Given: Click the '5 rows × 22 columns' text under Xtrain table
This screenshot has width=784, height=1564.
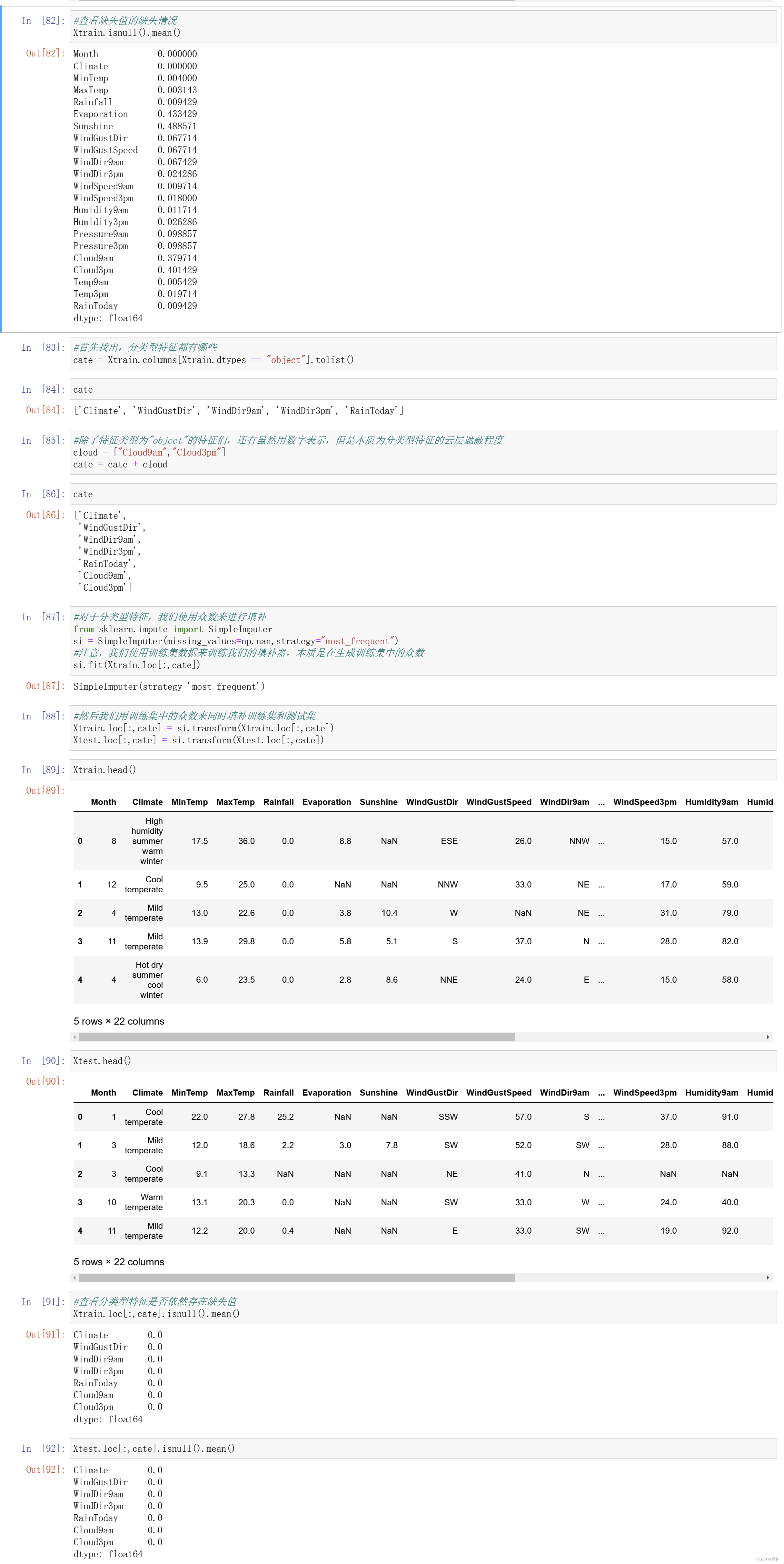Looking at the screenshot, I should click(x=119, y=1021).
